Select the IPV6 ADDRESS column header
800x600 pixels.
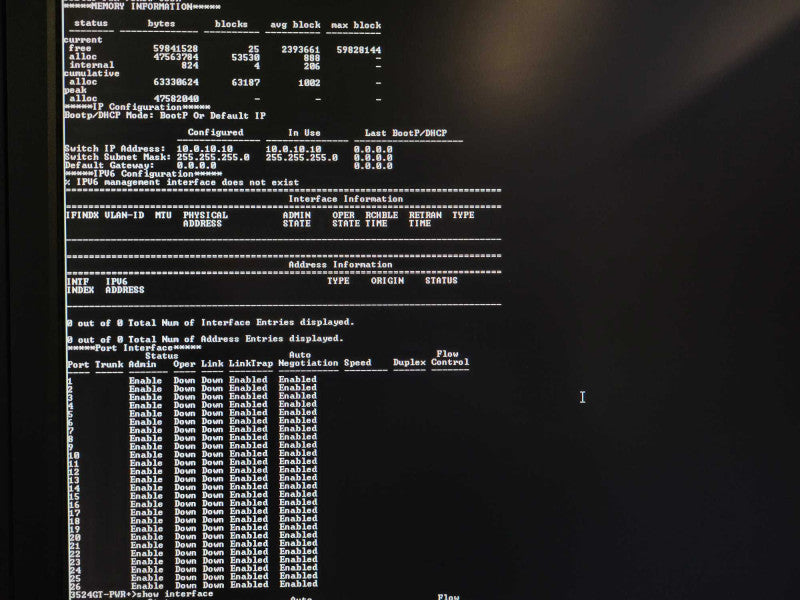point(125,286)
